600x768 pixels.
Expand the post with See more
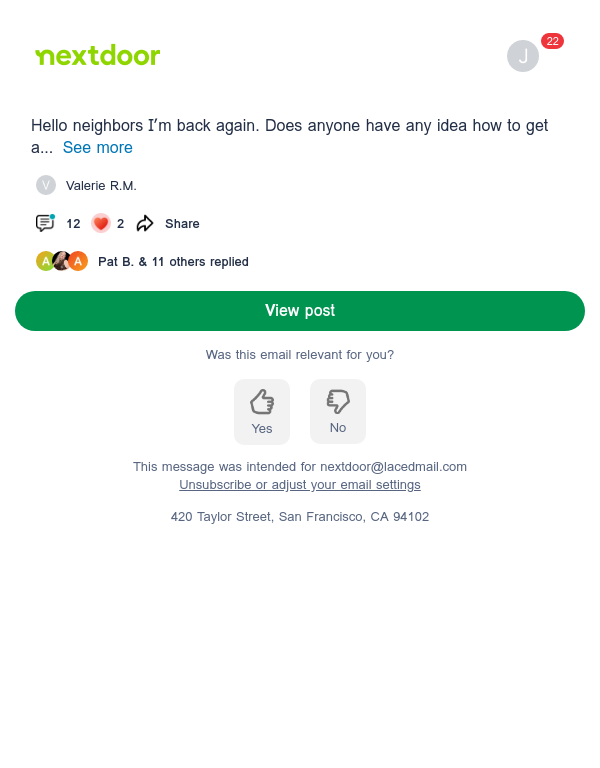pos(97,147)
